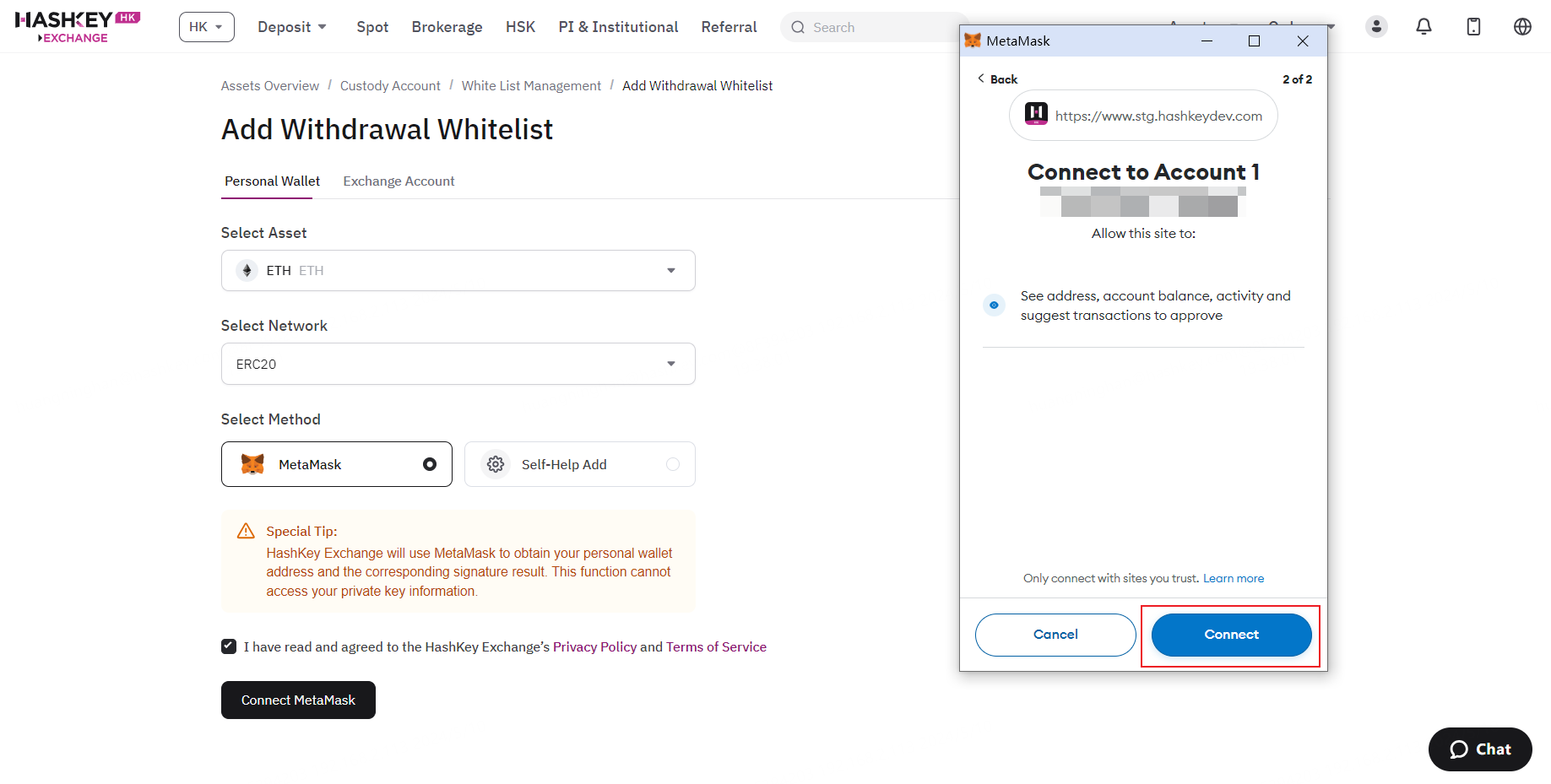Screen dimensions: 1551x784
Task: Open the Privacy Policy link
Action: pos(594,646)
